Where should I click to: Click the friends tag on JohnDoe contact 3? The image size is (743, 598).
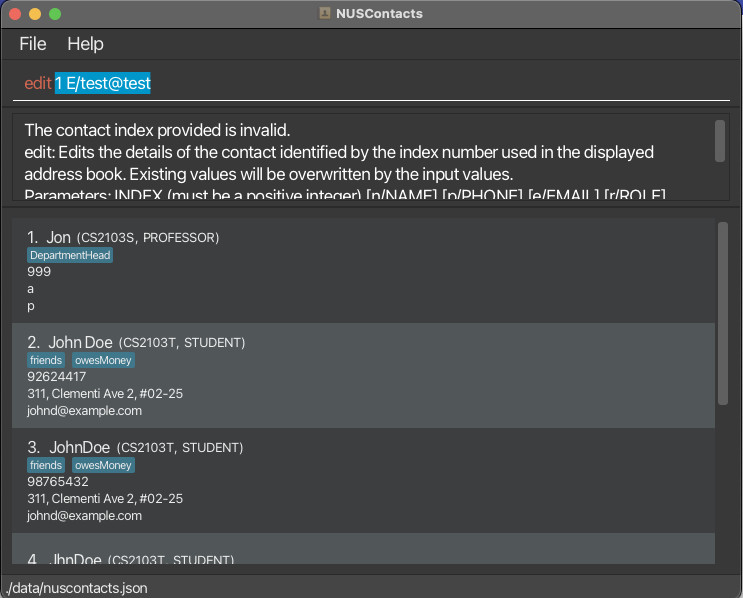point(46,465)
